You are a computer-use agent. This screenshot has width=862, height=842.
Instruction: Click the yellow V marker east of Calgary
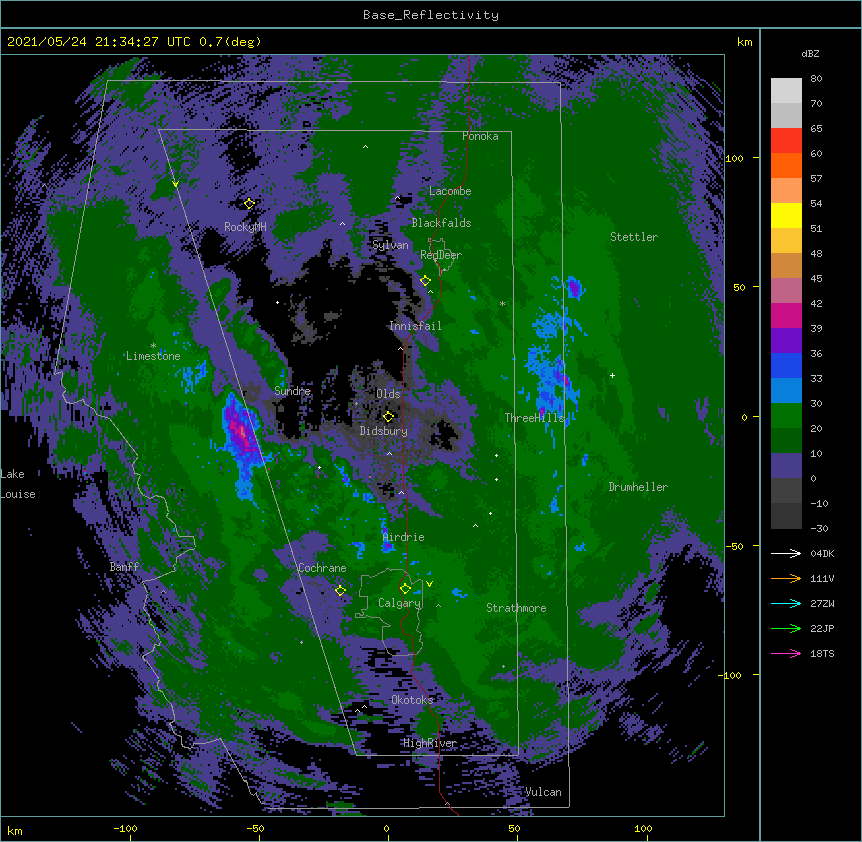(429, 584)
